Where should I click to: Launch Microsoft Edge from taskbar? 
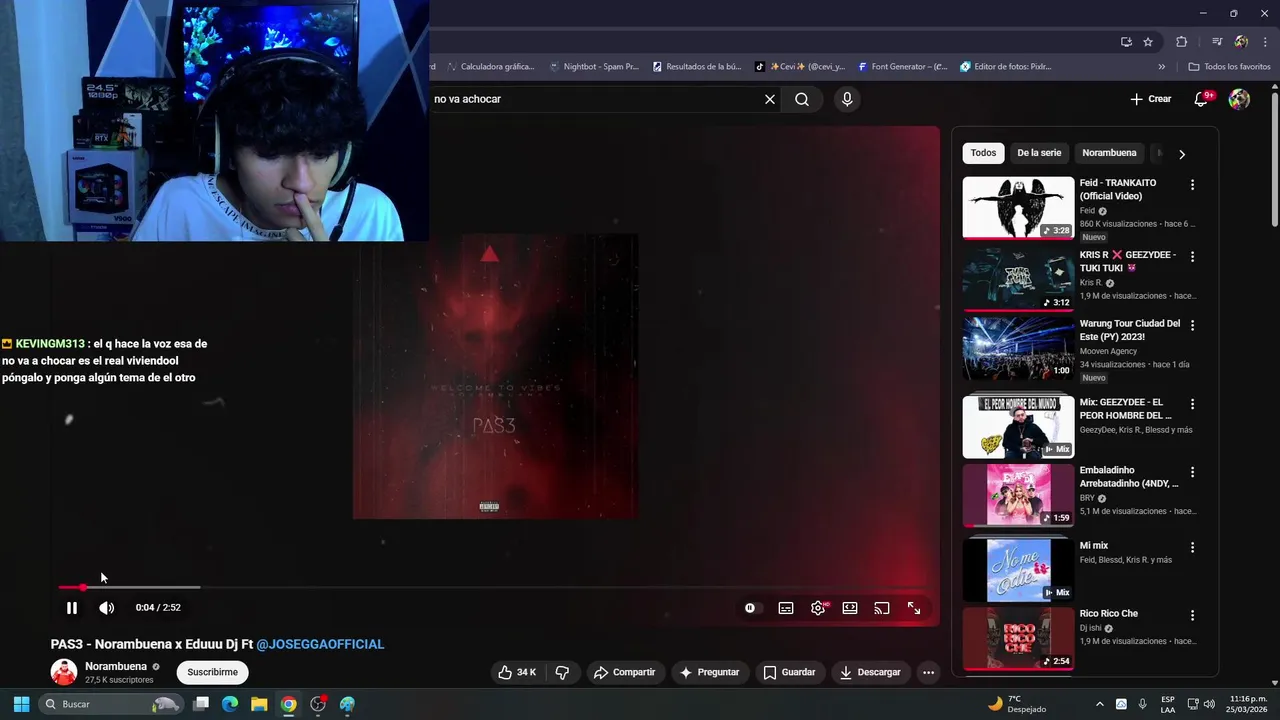tap(230, 704)
